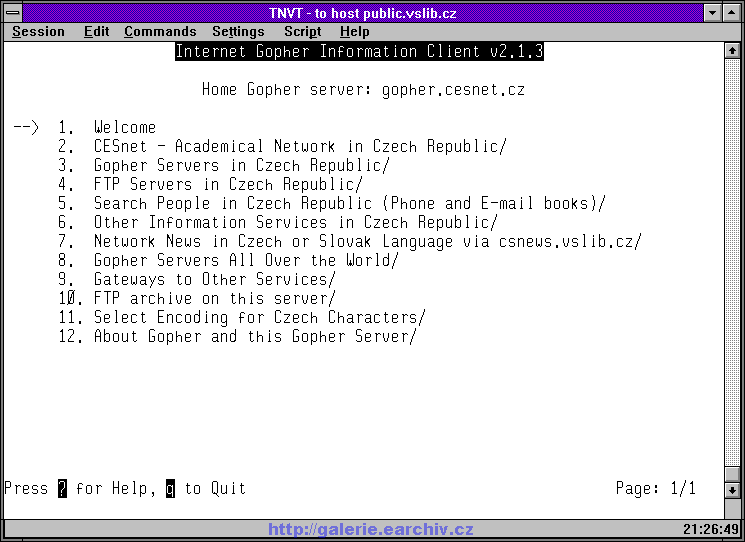Maximize the TNVT window with up arrow

(732, 12)
